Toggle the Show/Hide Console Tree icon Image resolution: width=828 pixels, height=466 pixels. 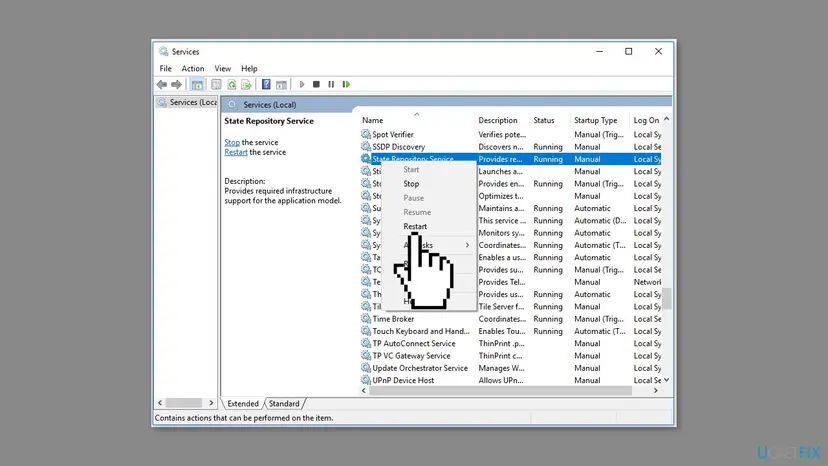pos(197,85)
